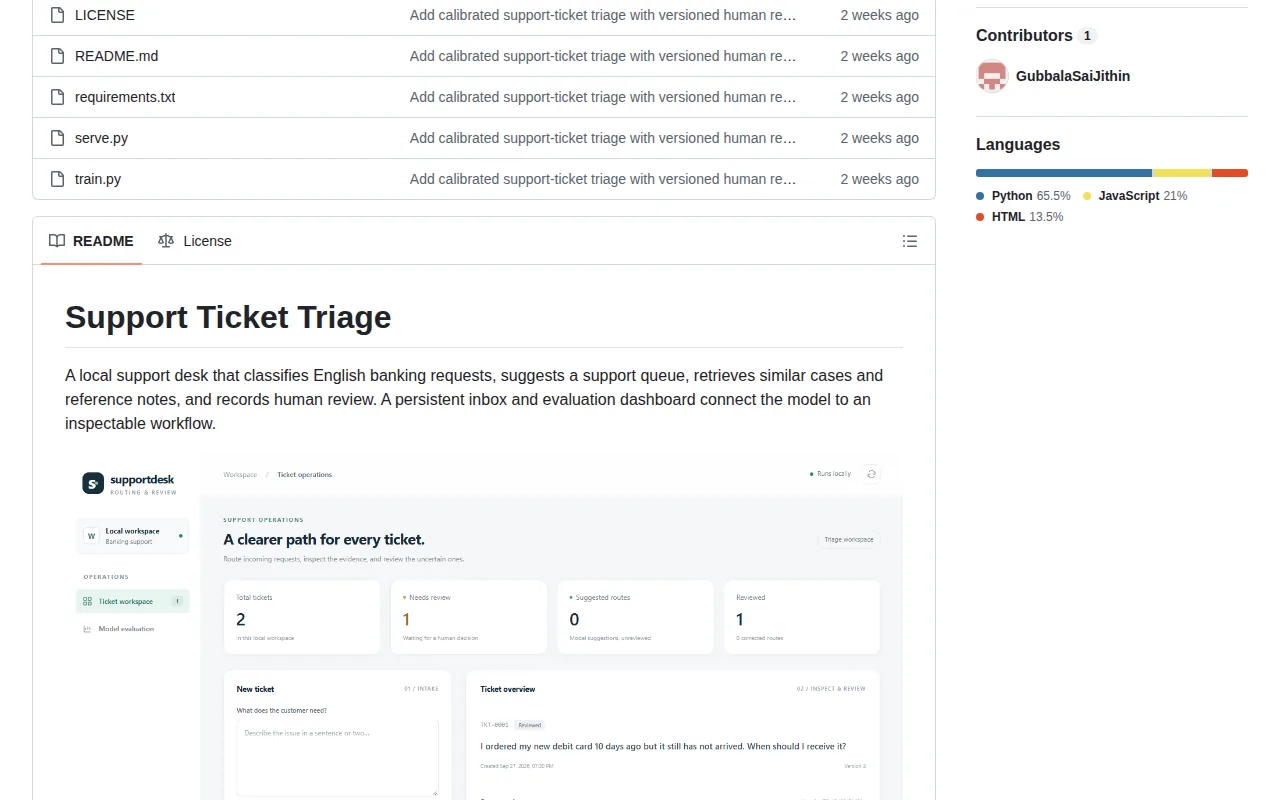1280x800 pixels.
Task: Click the yellow JavaScript segment of the language bar
Action: [1182, 173]
